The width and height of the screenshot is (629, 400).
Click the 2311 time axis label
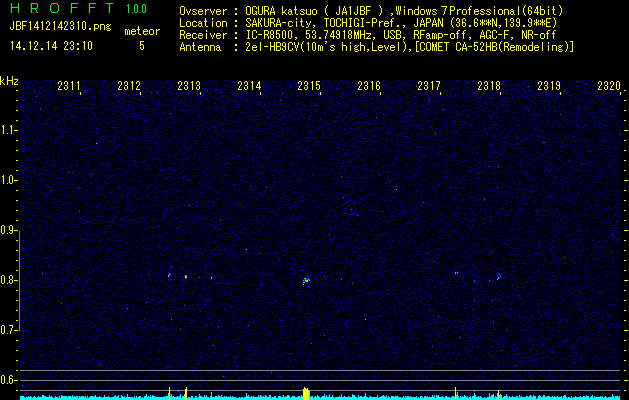69,86
